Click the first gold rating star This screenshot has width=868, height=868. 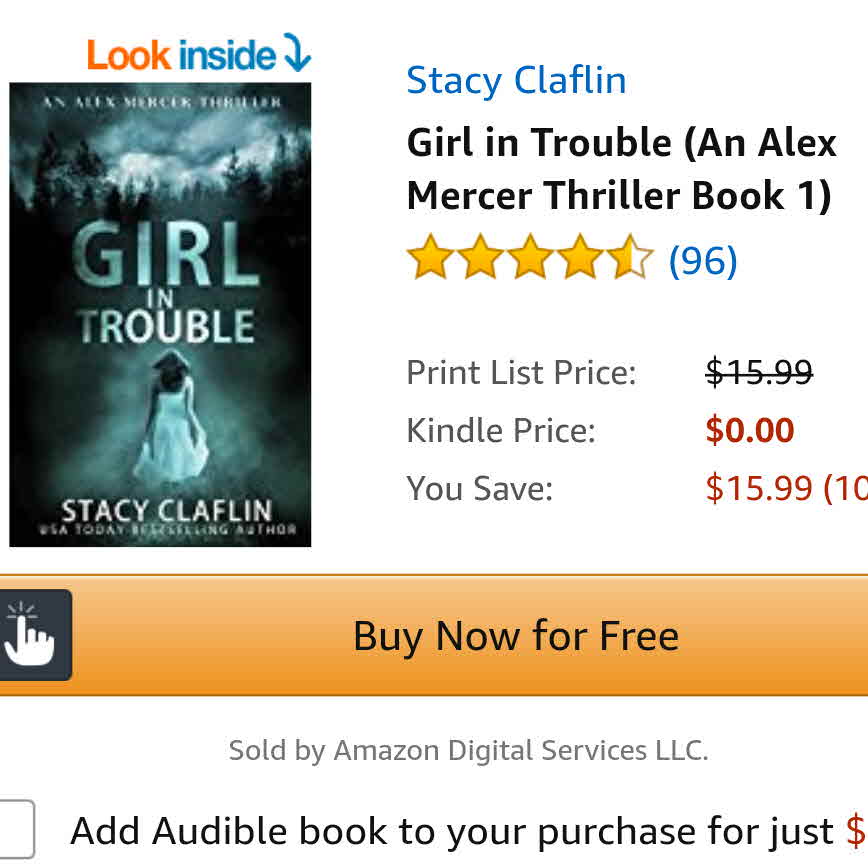(430, 256)
